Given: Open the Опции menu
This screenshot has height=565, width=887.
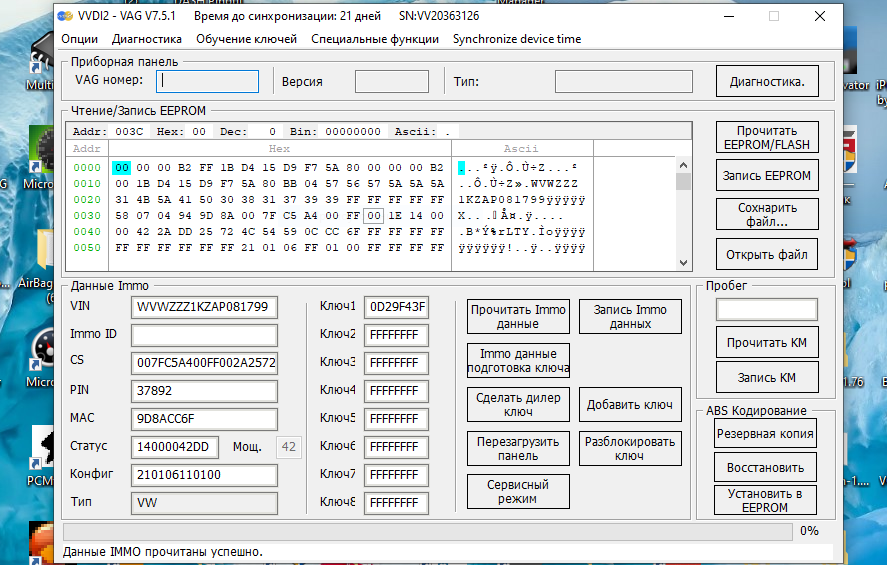Looking at the screenshot, I should coord(79,39).
